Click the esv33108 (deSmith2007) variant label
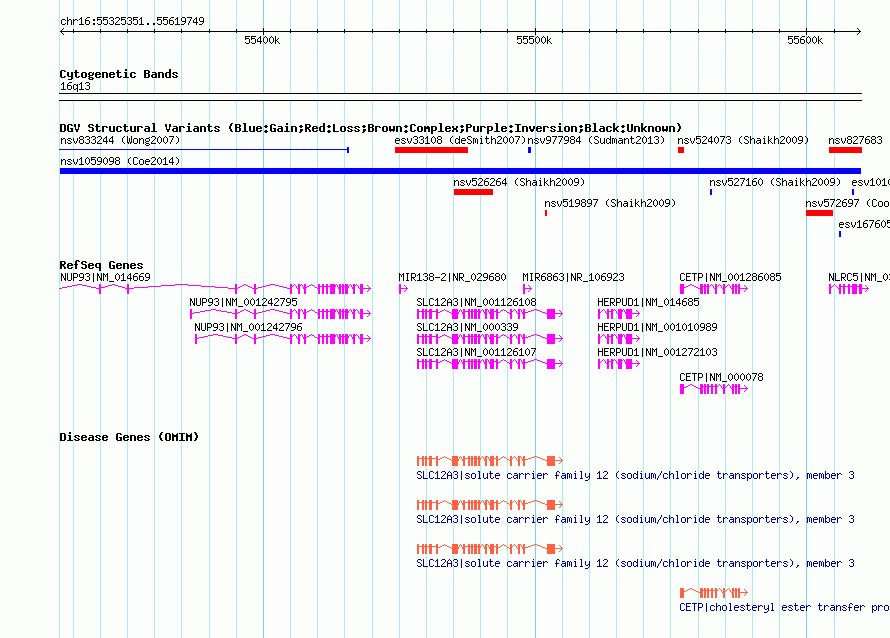 coord(460,140)
